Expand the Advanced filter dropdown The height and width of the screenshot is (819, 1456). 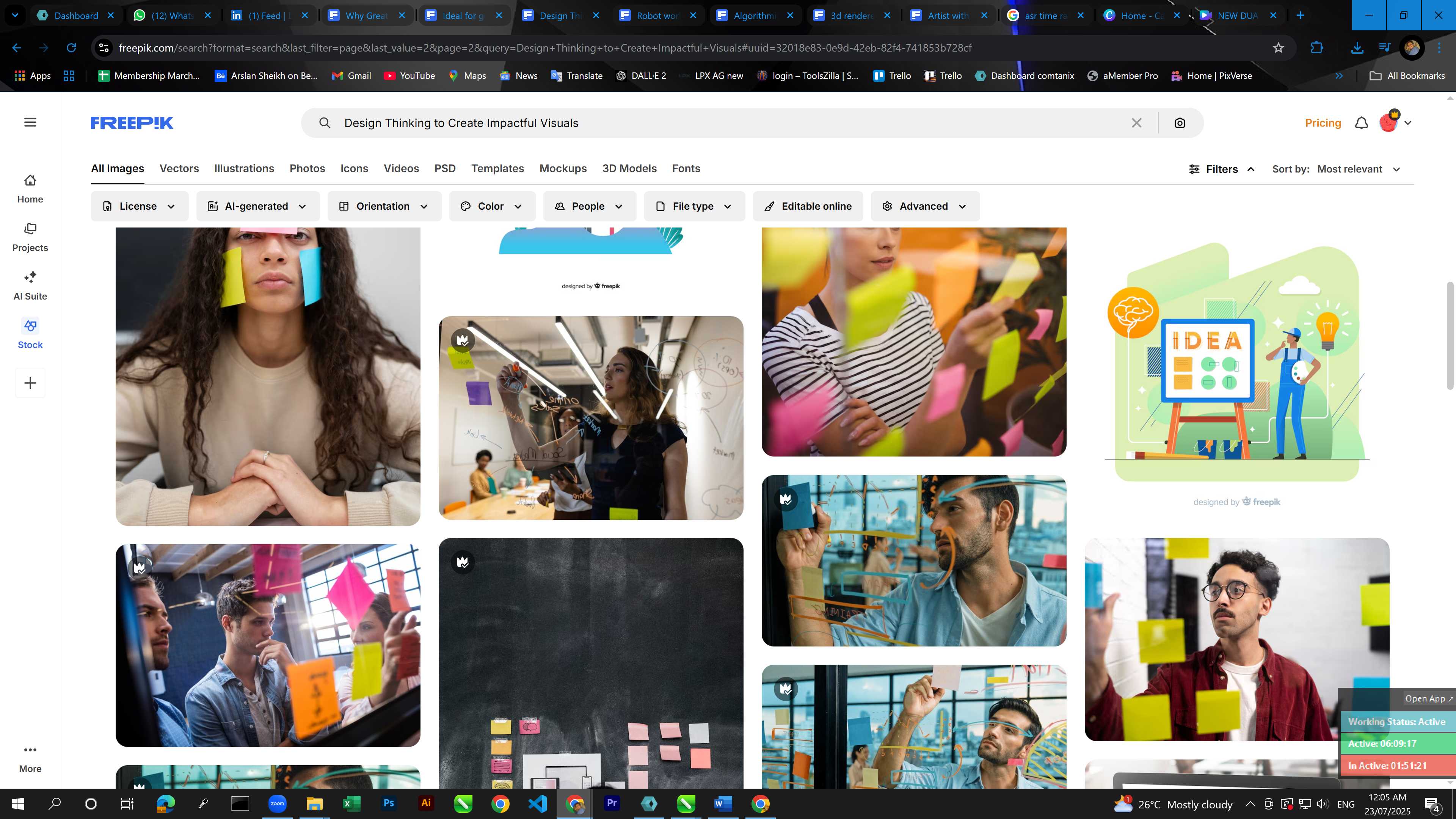click(x=925, y=206)
